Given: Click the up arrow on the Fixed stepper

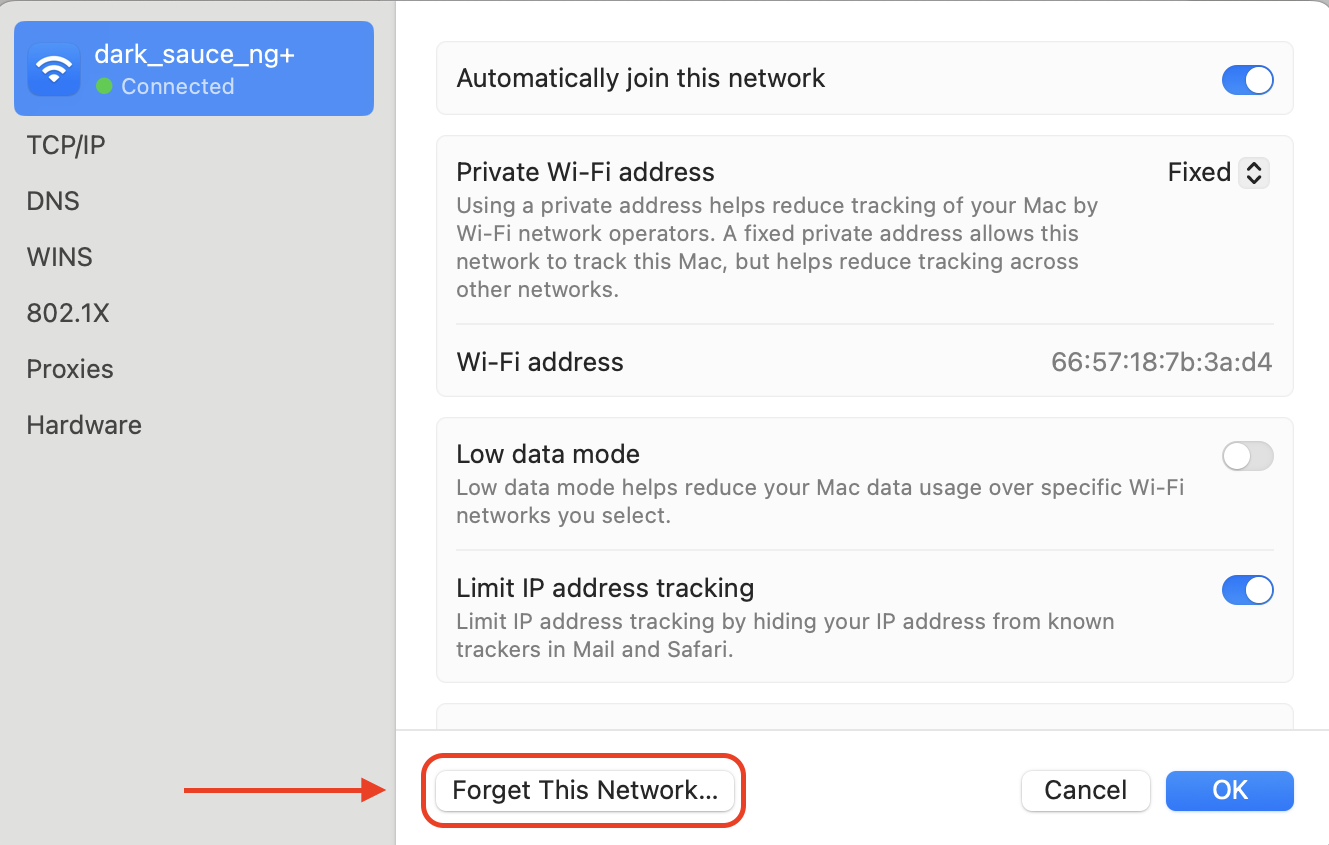Looking at the screenshot, I should (x=1254, y=166).
